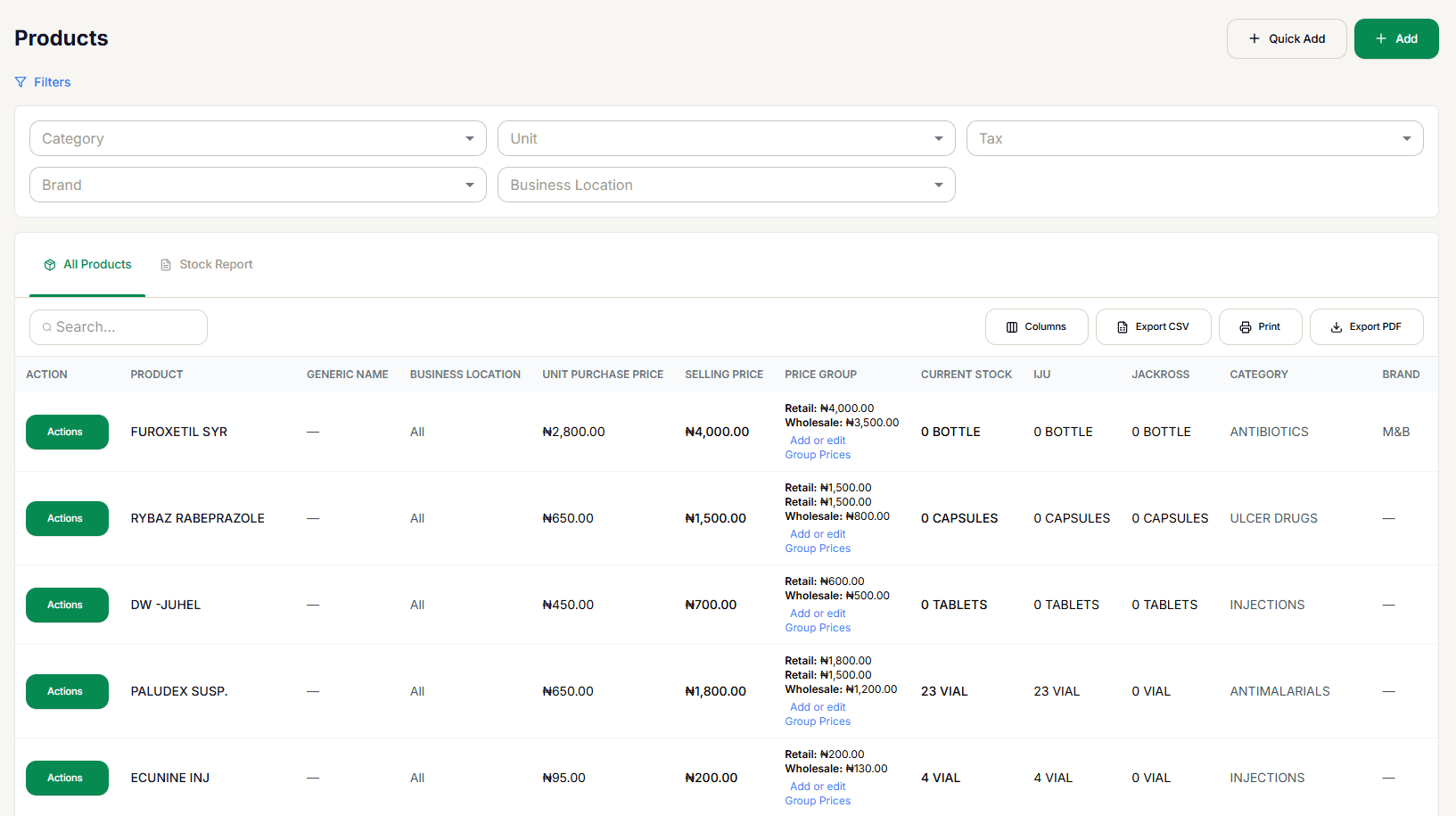Select the FUROXETIL SYR product name
The height and width of the screenshot is (816, 1456).
(x=179, y=432)
